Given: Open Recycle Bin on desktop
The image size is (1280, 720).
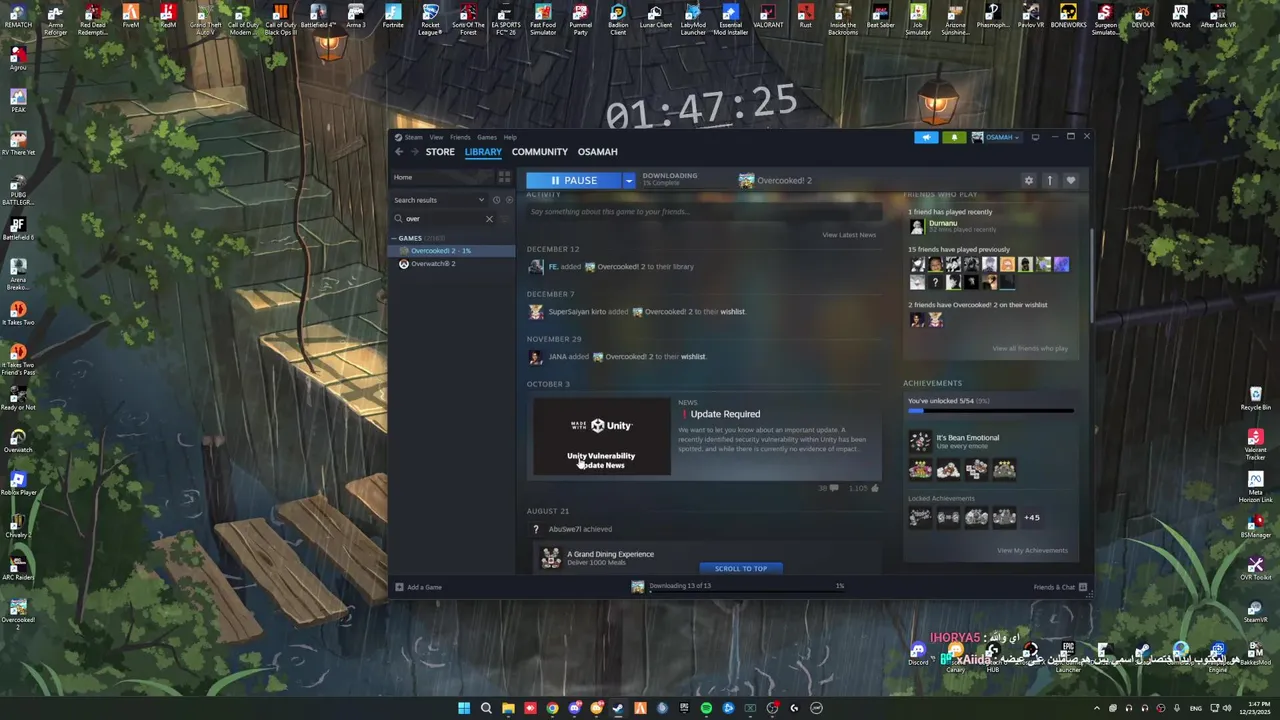Looking at the screenshot, I should tap(1255, 398).
